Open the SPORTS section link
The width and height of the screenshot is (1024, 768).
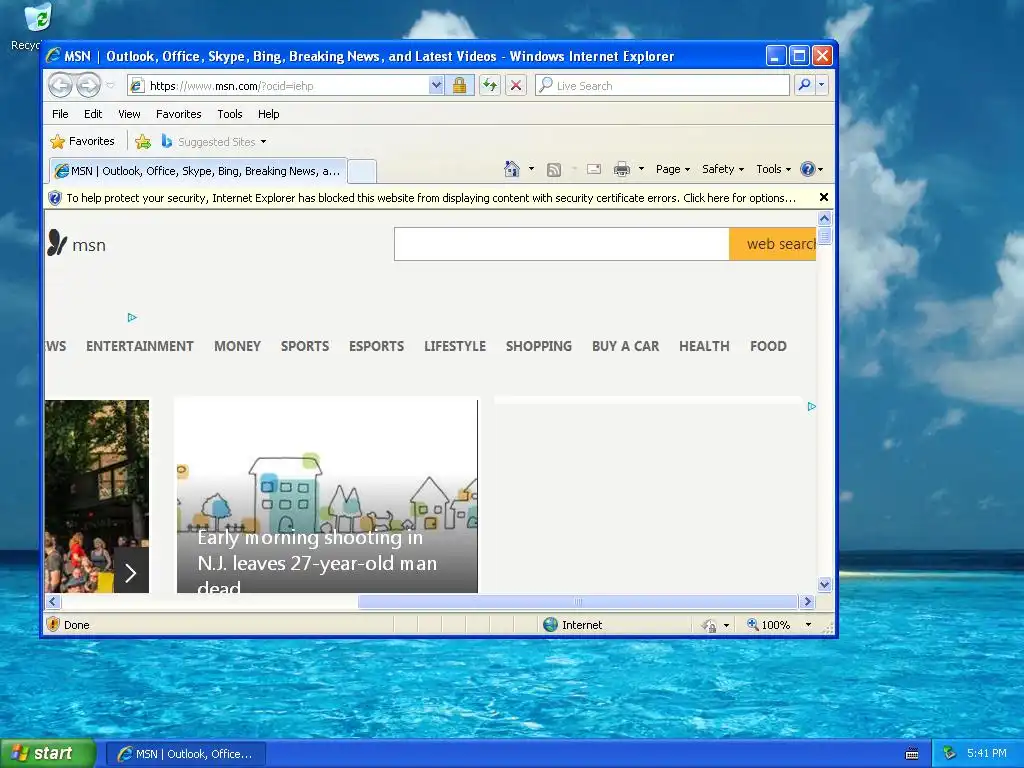pyautogui.click(x=305, y=346)
